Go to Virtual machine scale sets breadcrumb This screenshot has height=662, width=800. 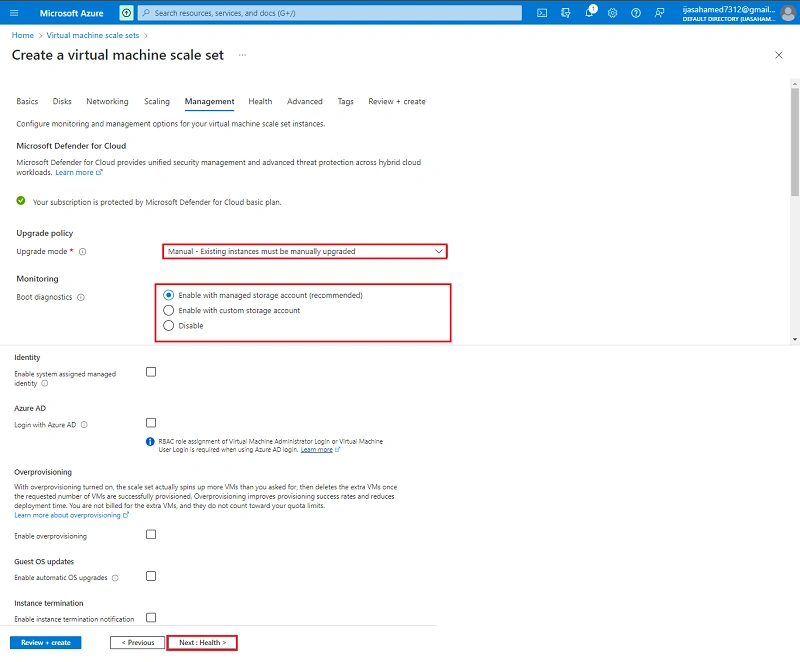pyautogui.click(x=93, y=35)
